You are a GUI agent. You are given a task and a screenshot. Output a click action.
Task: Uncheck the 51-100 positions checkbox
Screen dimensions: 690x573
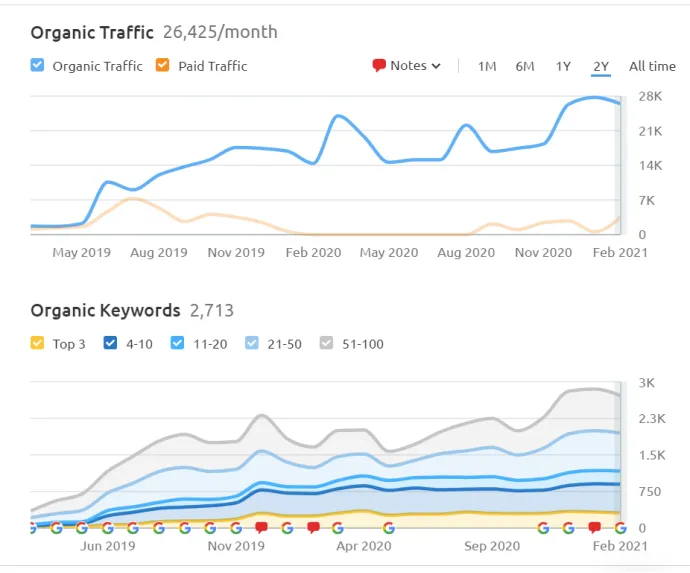pyautogui.click(x=327, y=343)
